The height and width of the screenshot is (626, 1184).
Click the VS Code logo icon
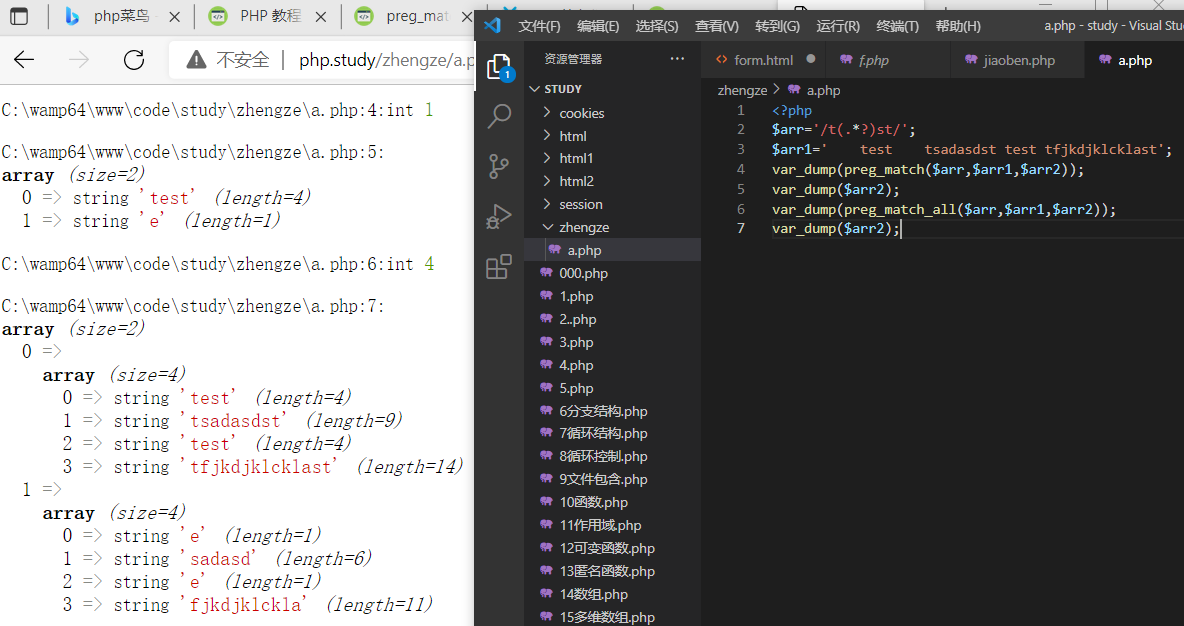(492, 26)
